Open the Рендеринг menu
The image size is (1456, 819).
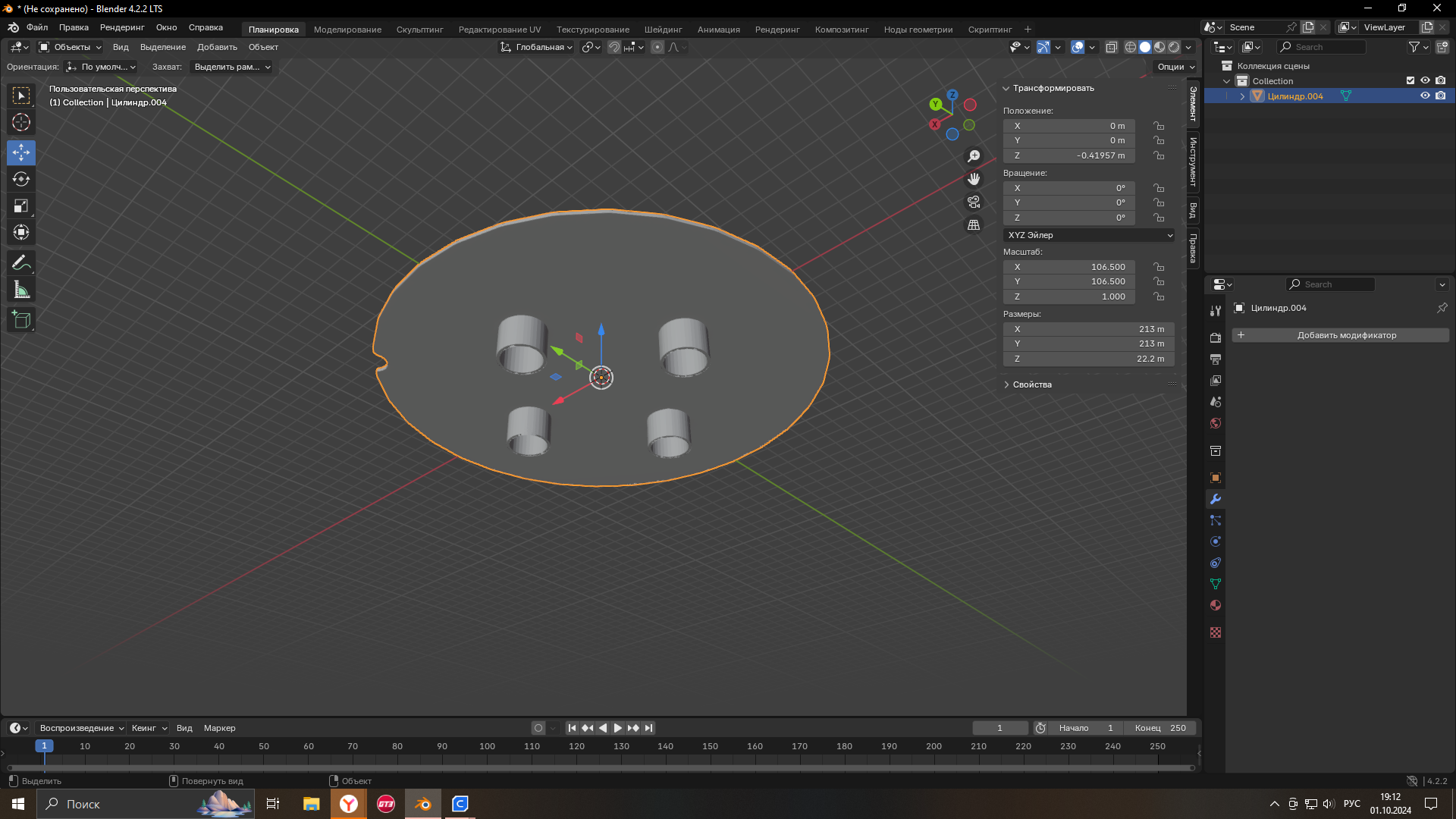(122, 27)
